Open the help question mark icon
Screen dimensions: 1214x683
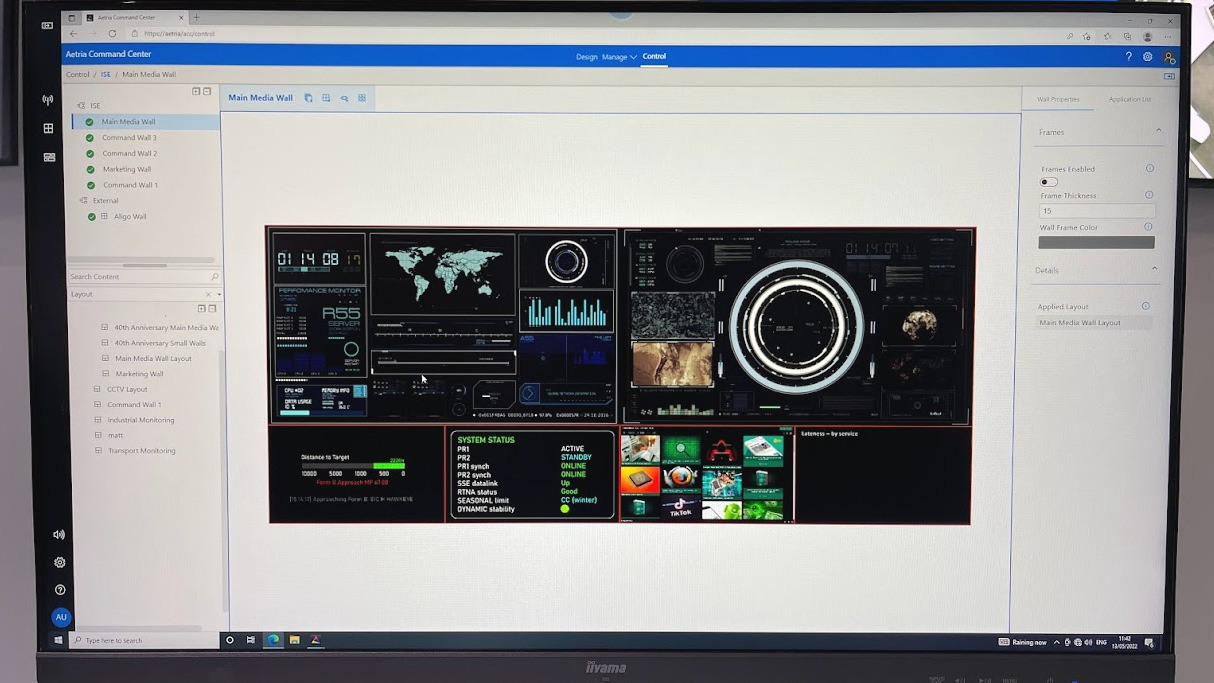pyautogui.click(x=1129, y=57)
